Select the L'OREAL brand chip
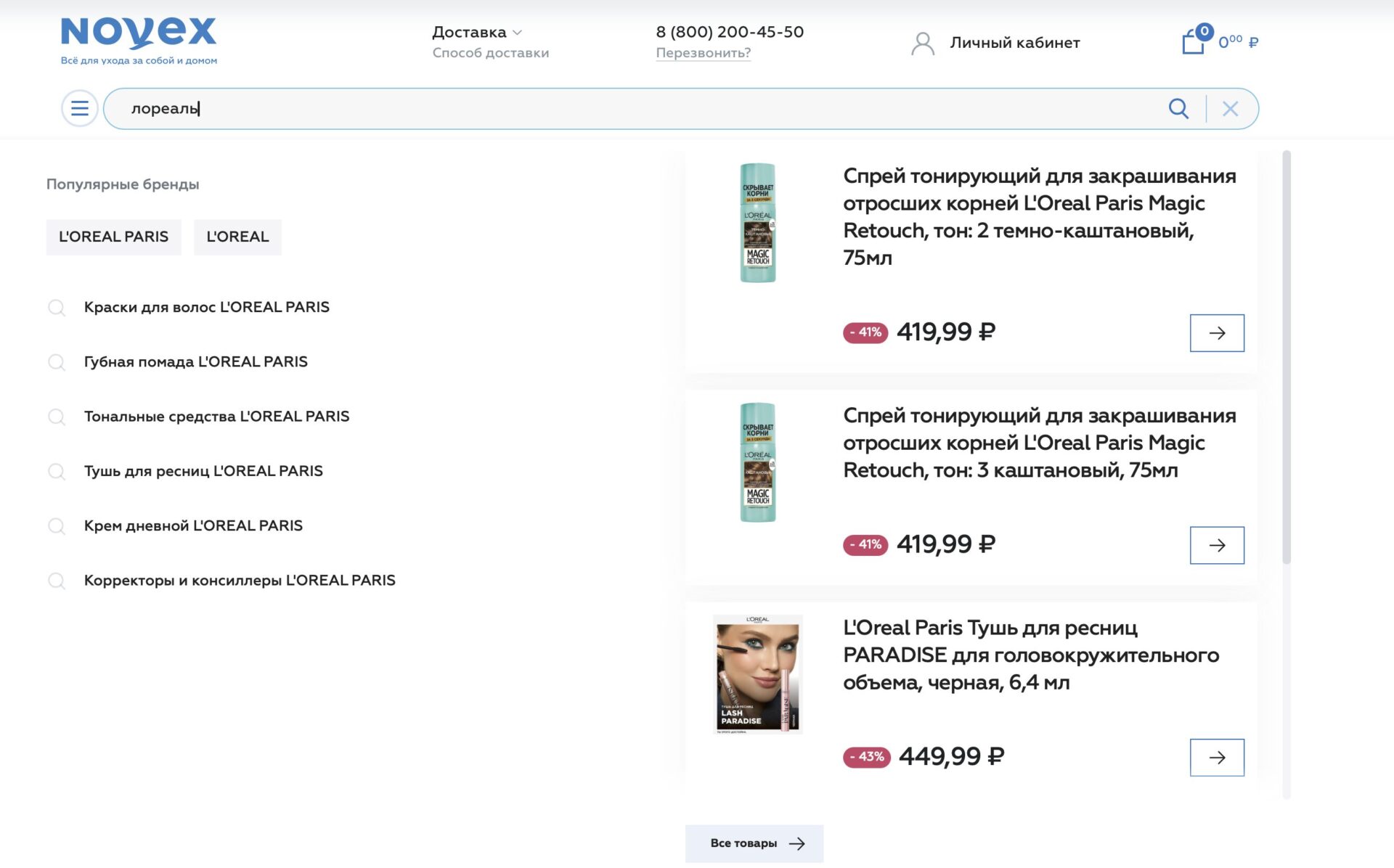This screenshot has width=1394, height=868. coord(237,237)
